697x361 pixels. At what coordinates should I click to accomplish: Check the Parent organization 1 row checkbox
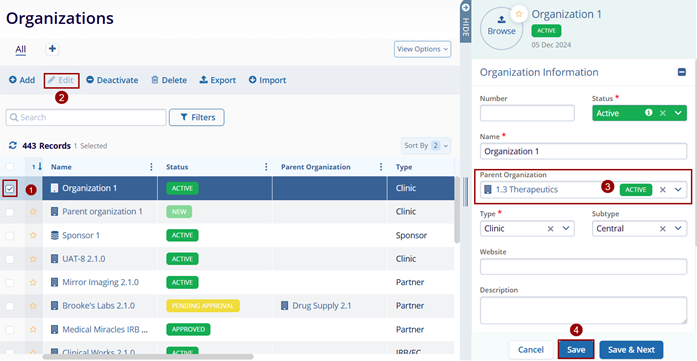pos(10,212)
